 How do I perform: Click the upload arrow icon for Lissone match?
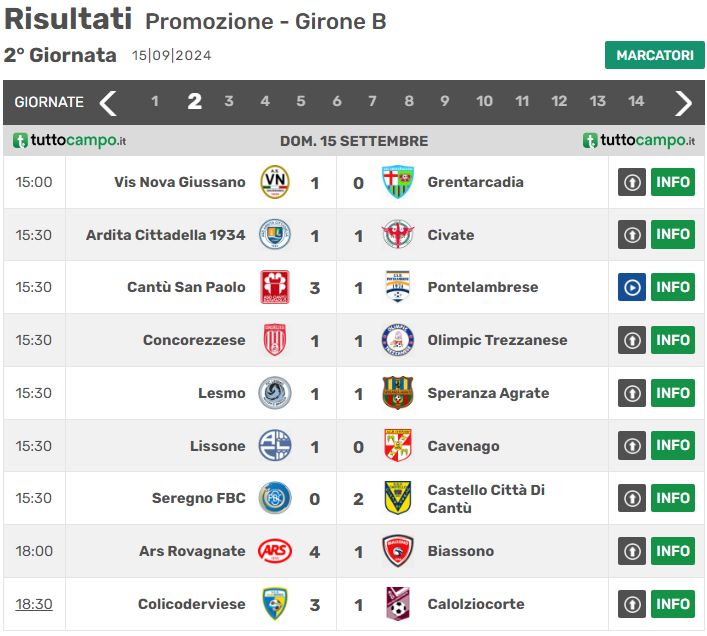coord(632,446)
